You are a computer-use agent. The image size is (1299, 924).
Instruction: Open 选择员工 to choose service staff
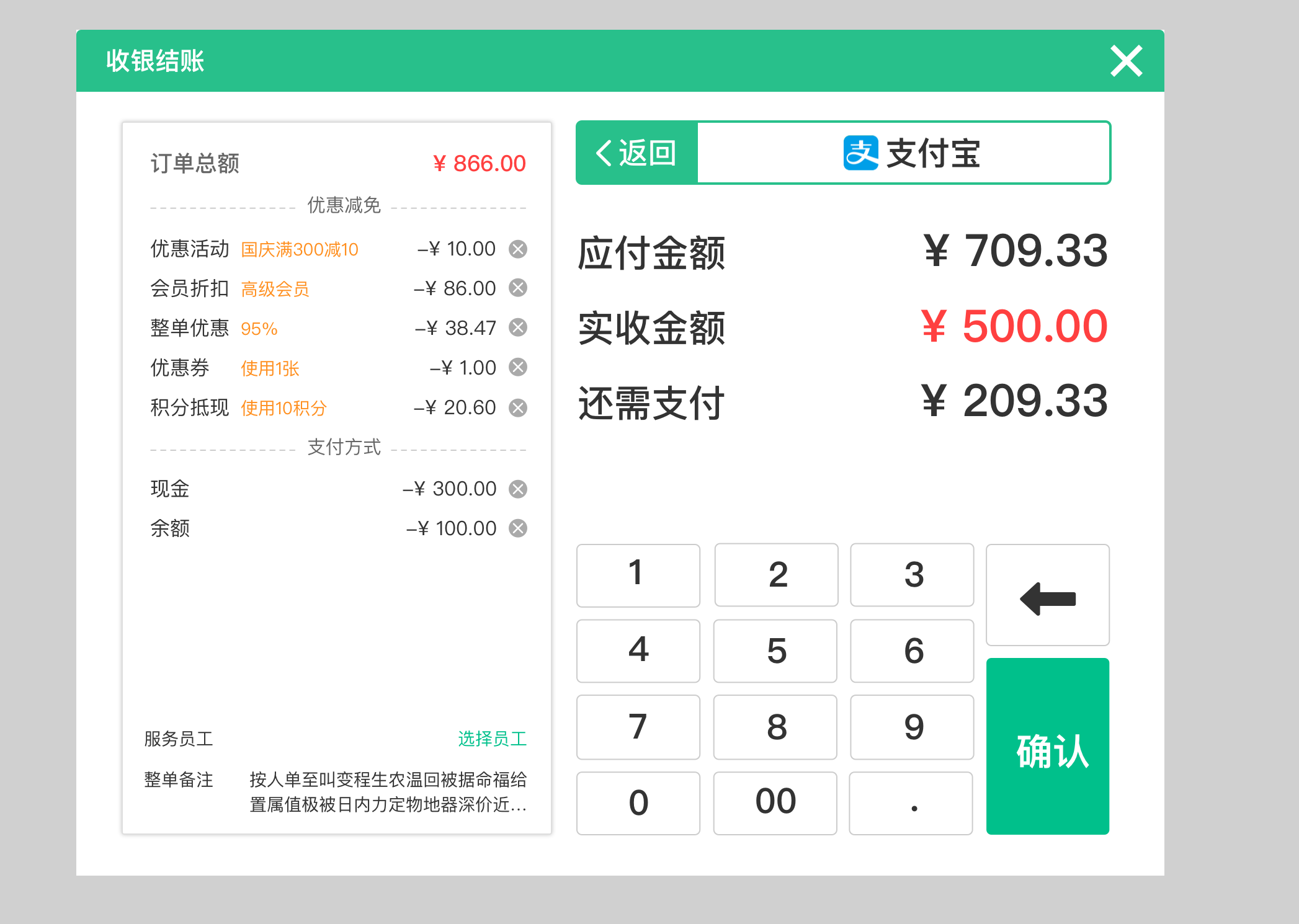(493, 739)
